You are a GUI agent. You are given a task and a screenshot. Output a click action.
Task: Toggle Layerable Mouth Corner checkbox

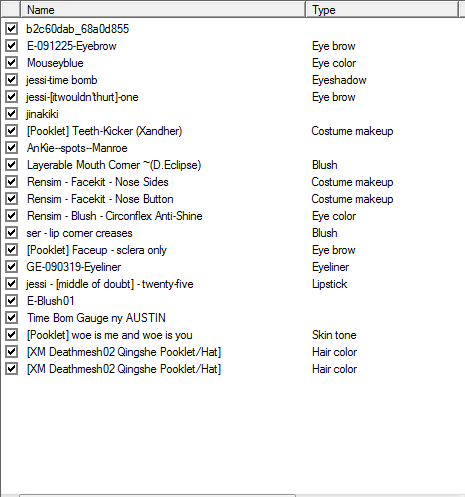[x=11, y=164]
